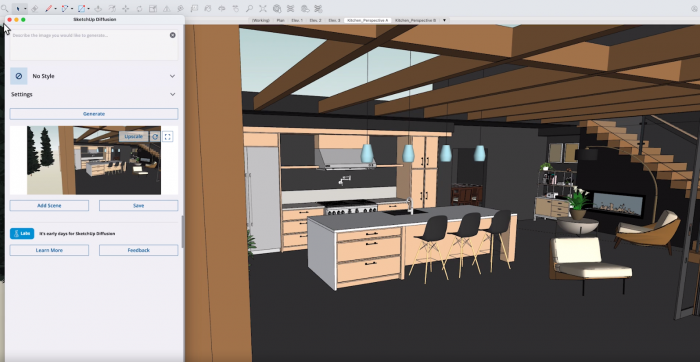Click the Save button
The height and width of the screenshot is (362, 700).
pyautogui.click(x=138, y=206)
